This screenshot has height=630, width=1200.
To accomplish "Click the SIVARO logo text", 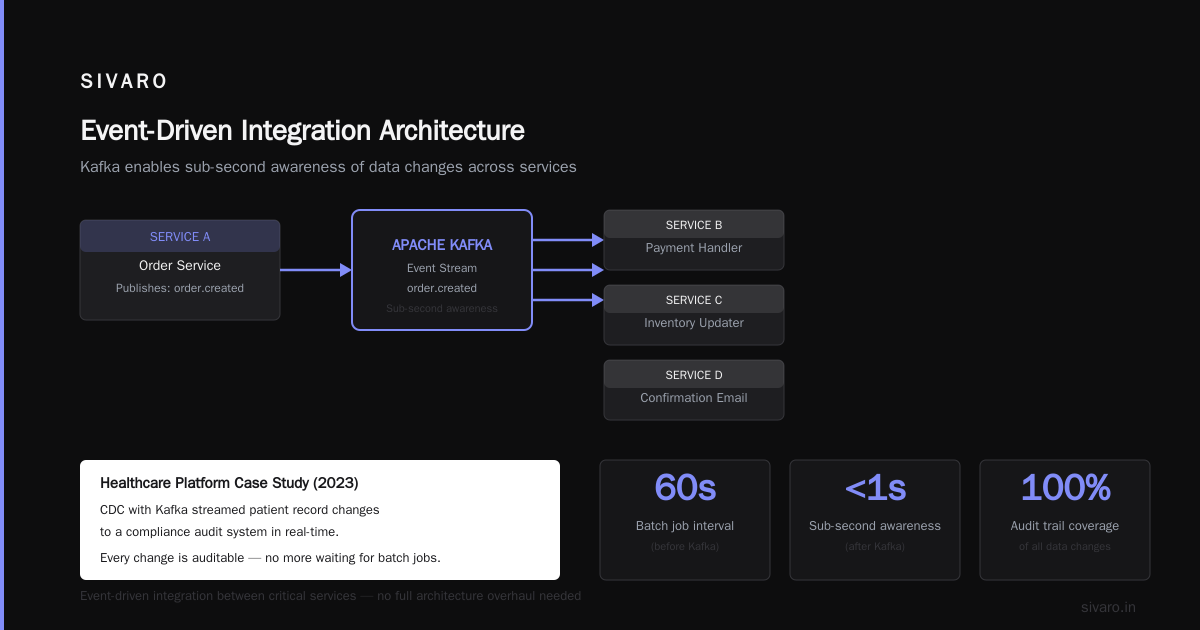I will click(x=124, y=82).
